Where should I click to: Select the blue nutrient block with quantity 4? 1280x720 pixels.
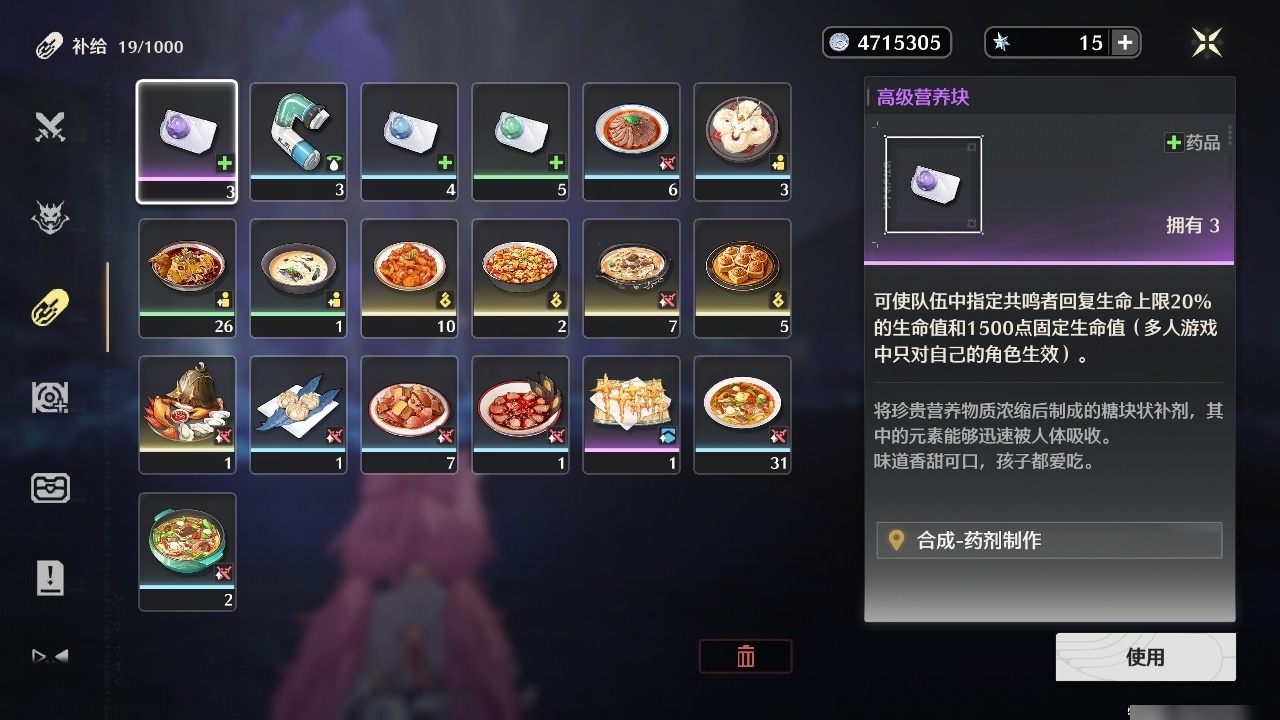click(x=409, y=142)
